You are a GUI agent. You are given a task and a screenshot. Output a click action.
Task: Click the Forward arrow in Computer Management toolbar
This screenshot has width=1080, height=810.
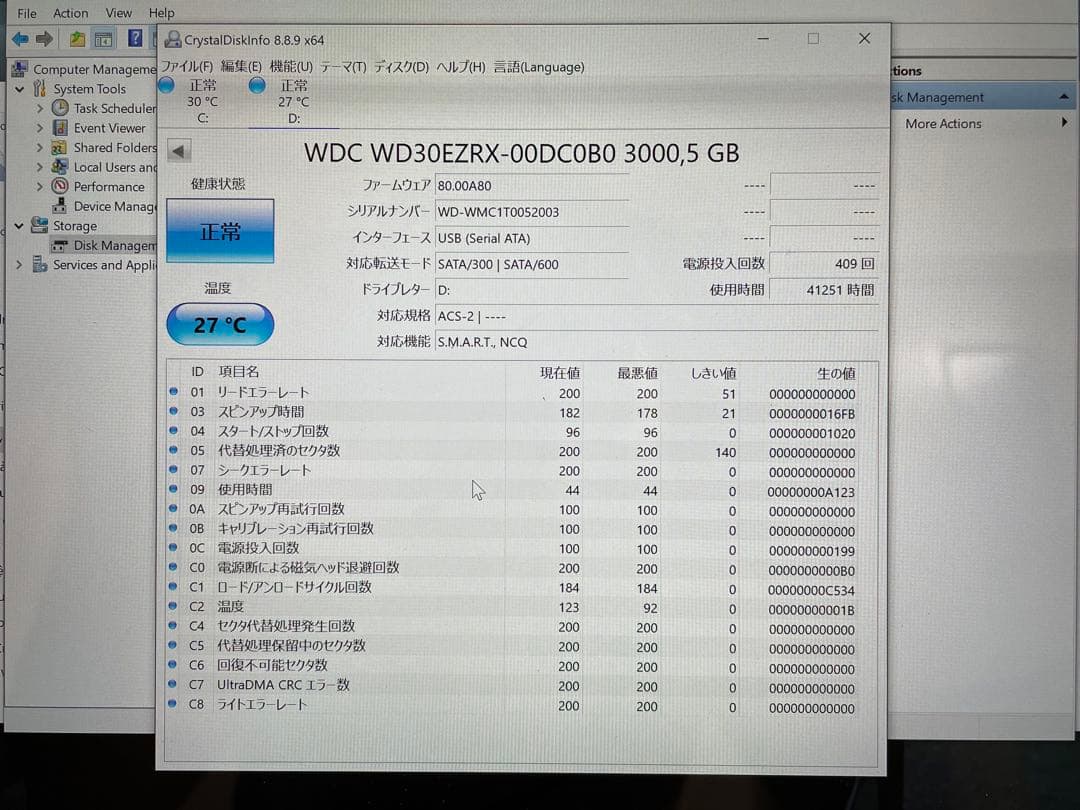45,39
